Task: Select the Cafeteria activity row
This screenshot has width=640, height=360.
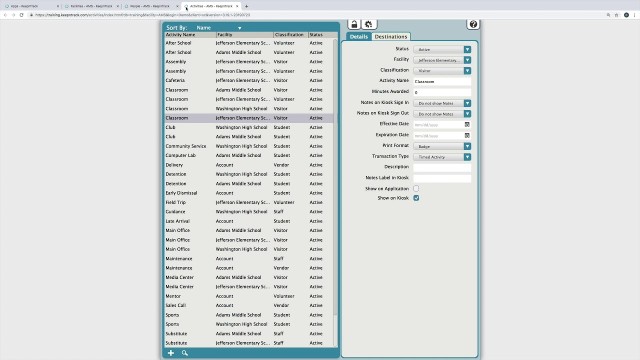Action: pyautogui.click(x=249, y=80)
